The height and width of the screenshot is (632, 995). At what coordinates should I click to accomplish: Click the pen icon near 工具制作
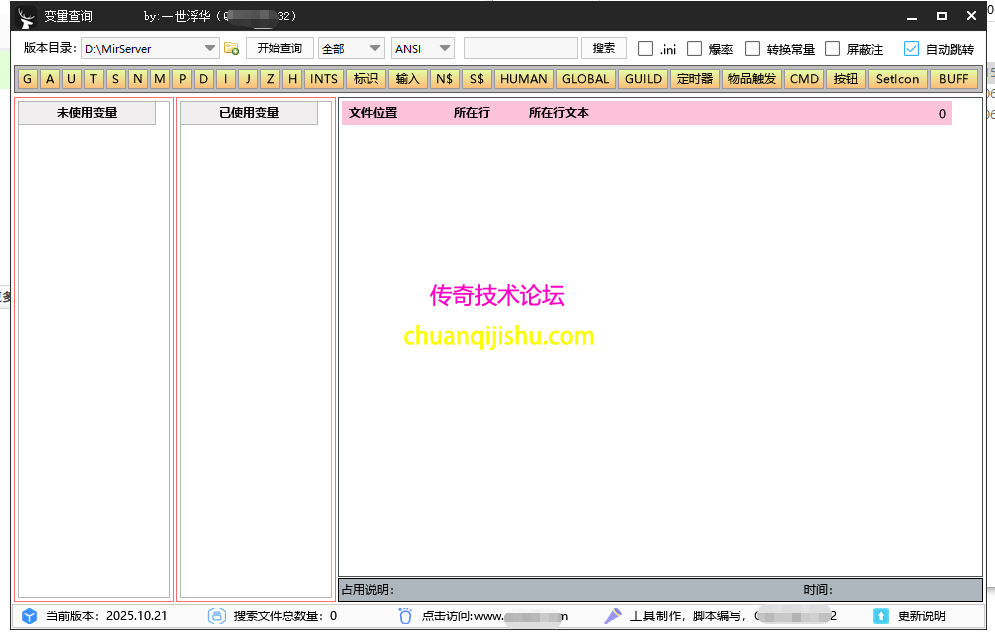pyautogui.click(x=612, y=616)
